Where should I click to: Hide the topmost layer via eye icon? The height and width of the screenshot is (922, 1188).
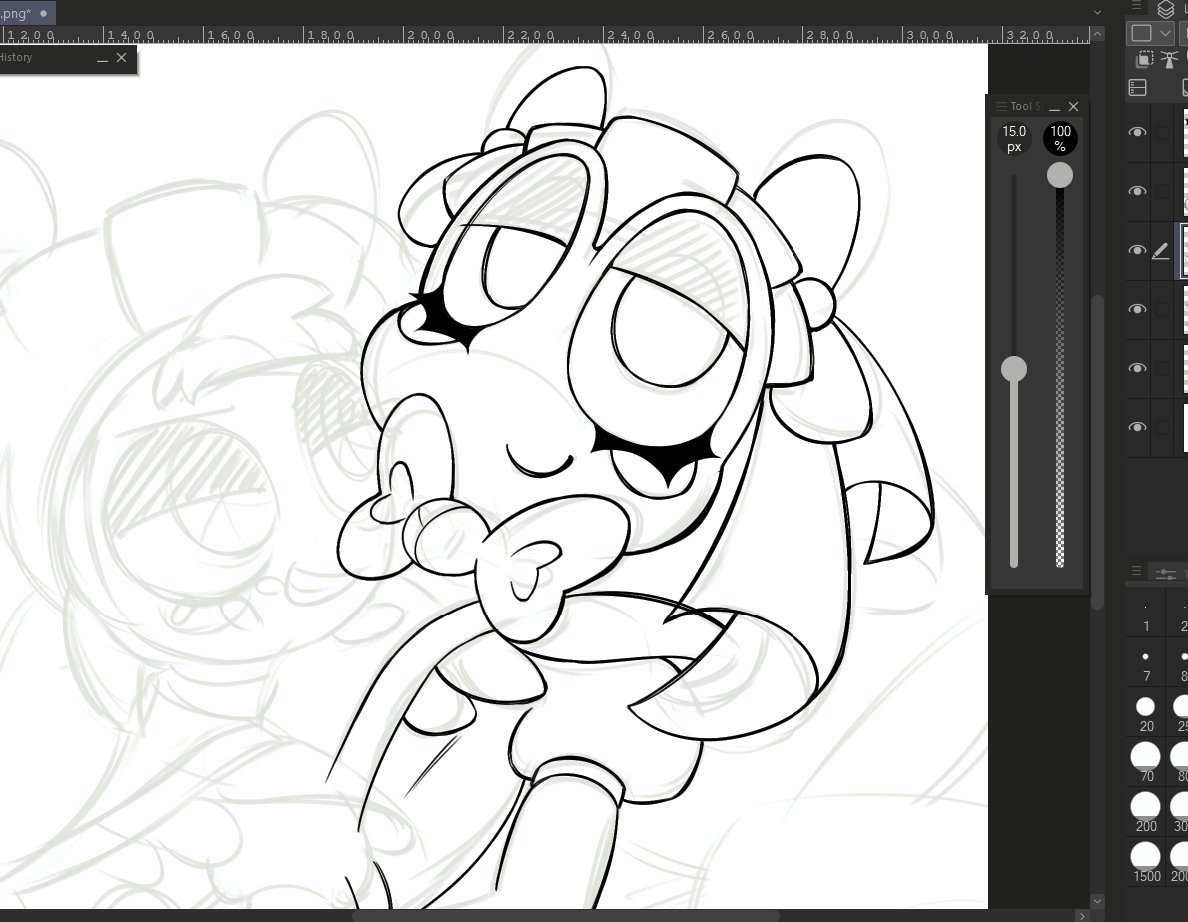pyautogui.click(x=1137, y=133)
